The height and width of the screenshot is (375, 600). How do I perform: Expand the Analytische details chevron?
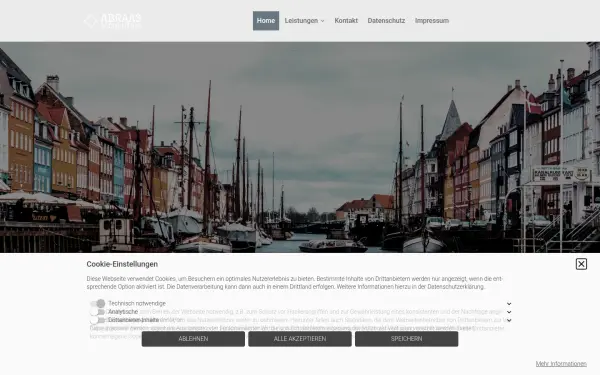click(x=509, y=312)
